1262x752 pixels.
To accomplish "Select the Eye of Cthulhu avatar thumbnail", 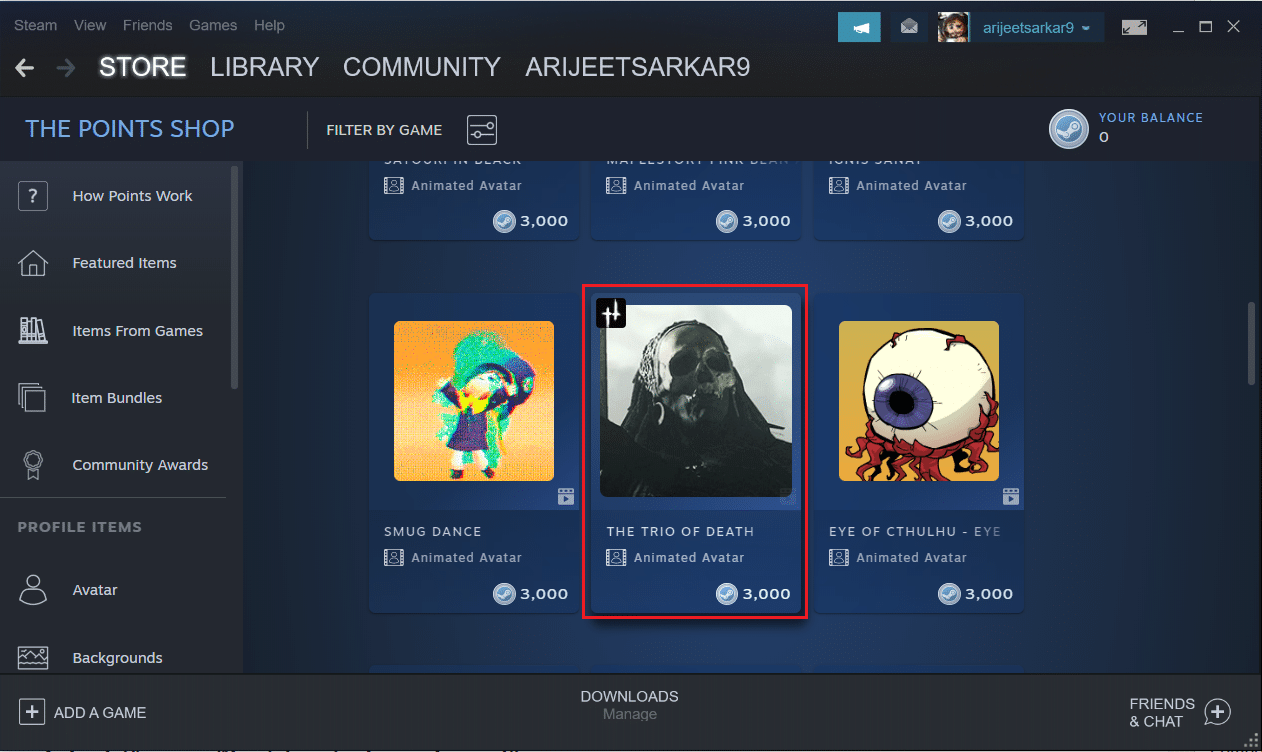I will [919, 401].
